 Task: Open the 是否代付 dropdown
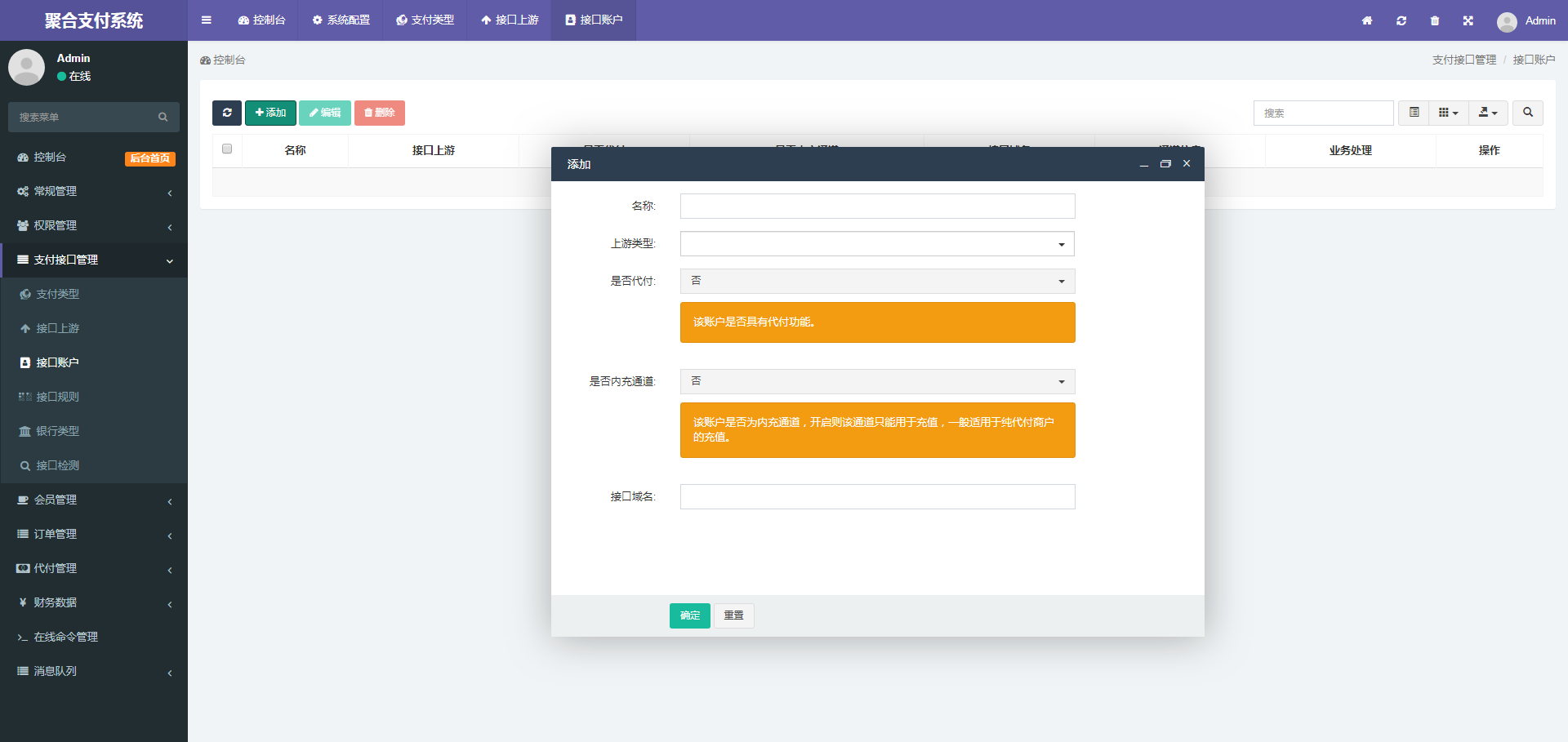pyautogui.click(x=877, y=282)
